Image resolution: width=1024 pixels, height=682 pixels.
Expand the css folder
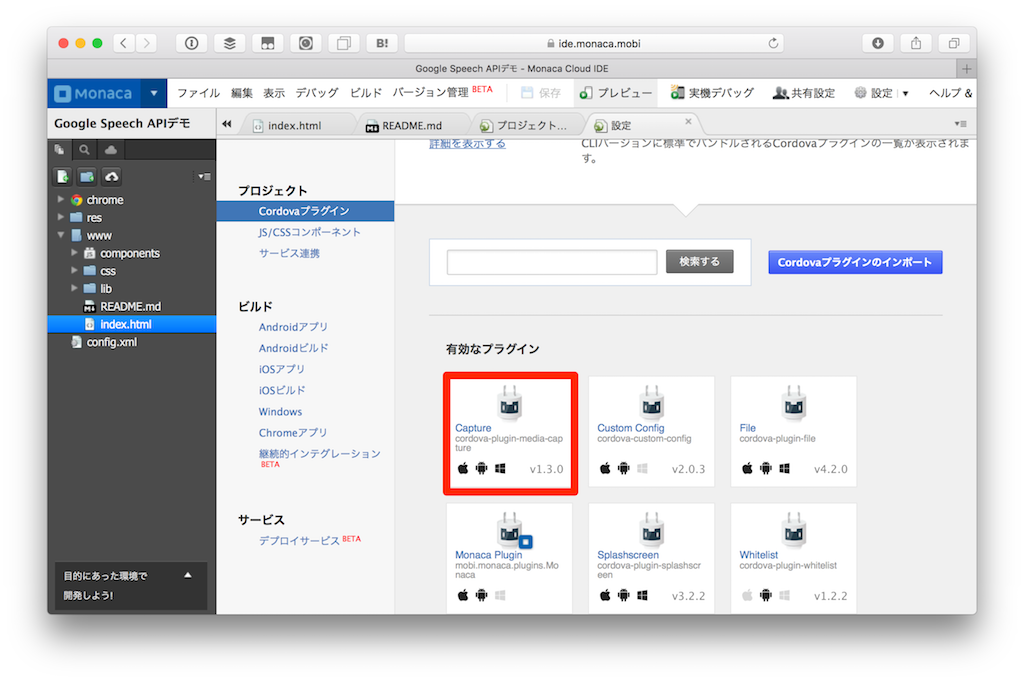74,270
